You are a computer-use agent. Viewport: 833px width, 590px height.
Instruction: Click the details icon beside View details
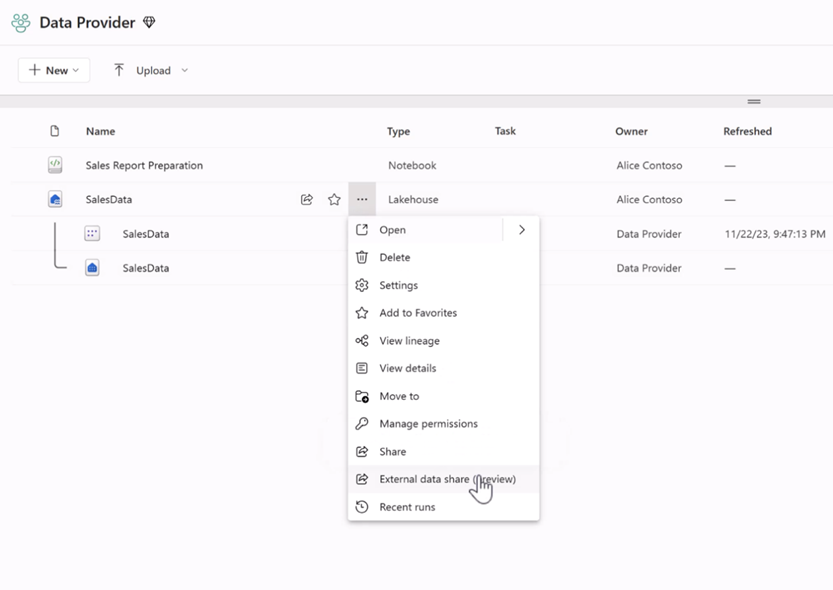pyautogui.click(x=362, y=368)
